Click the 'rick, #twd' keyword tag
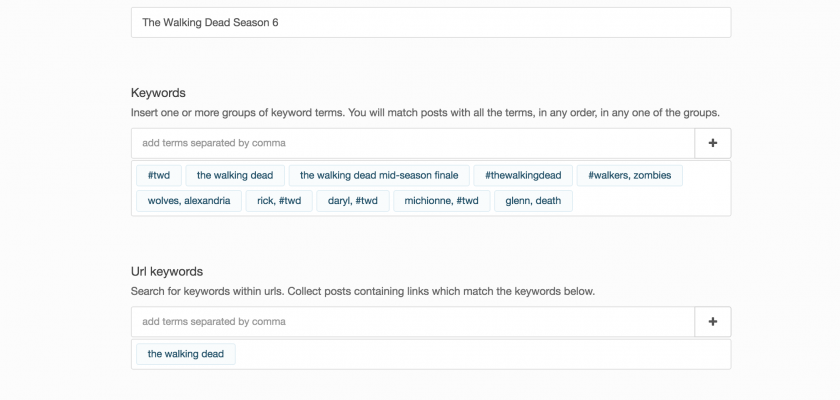This screenshot has height=400, width=840. 279,201
